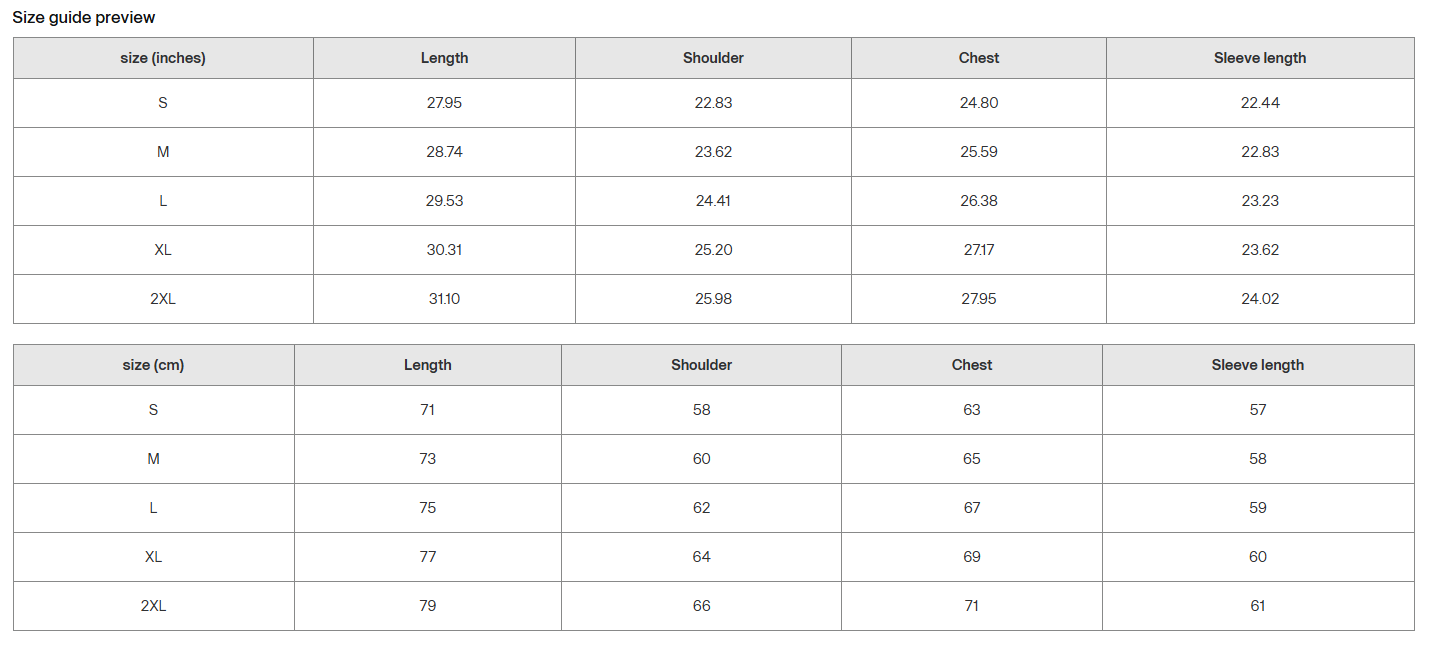Click the Sleeve length header in inches table

tap(1260, 58)
